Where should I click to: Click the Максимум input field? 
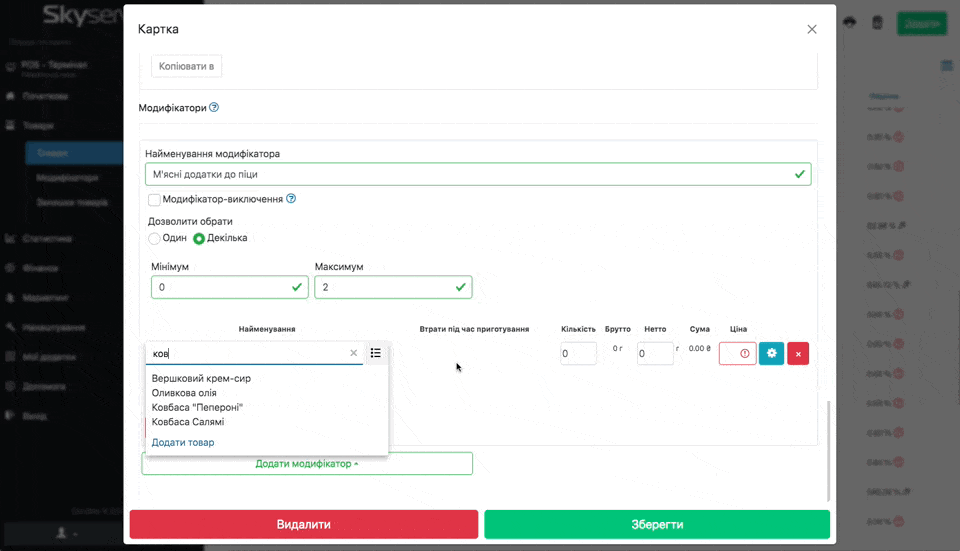click(x=385, y=287)
